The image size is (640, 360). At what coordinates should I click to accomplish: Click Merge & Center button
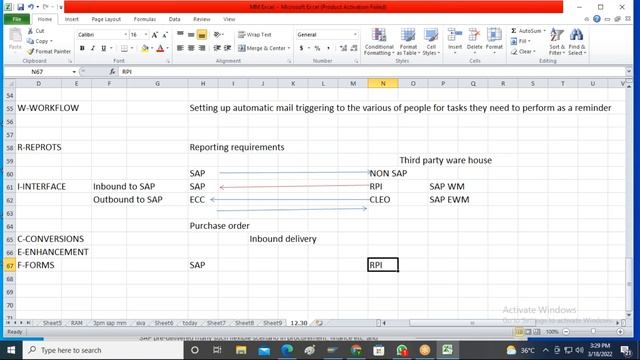click(x=262, y=48)
